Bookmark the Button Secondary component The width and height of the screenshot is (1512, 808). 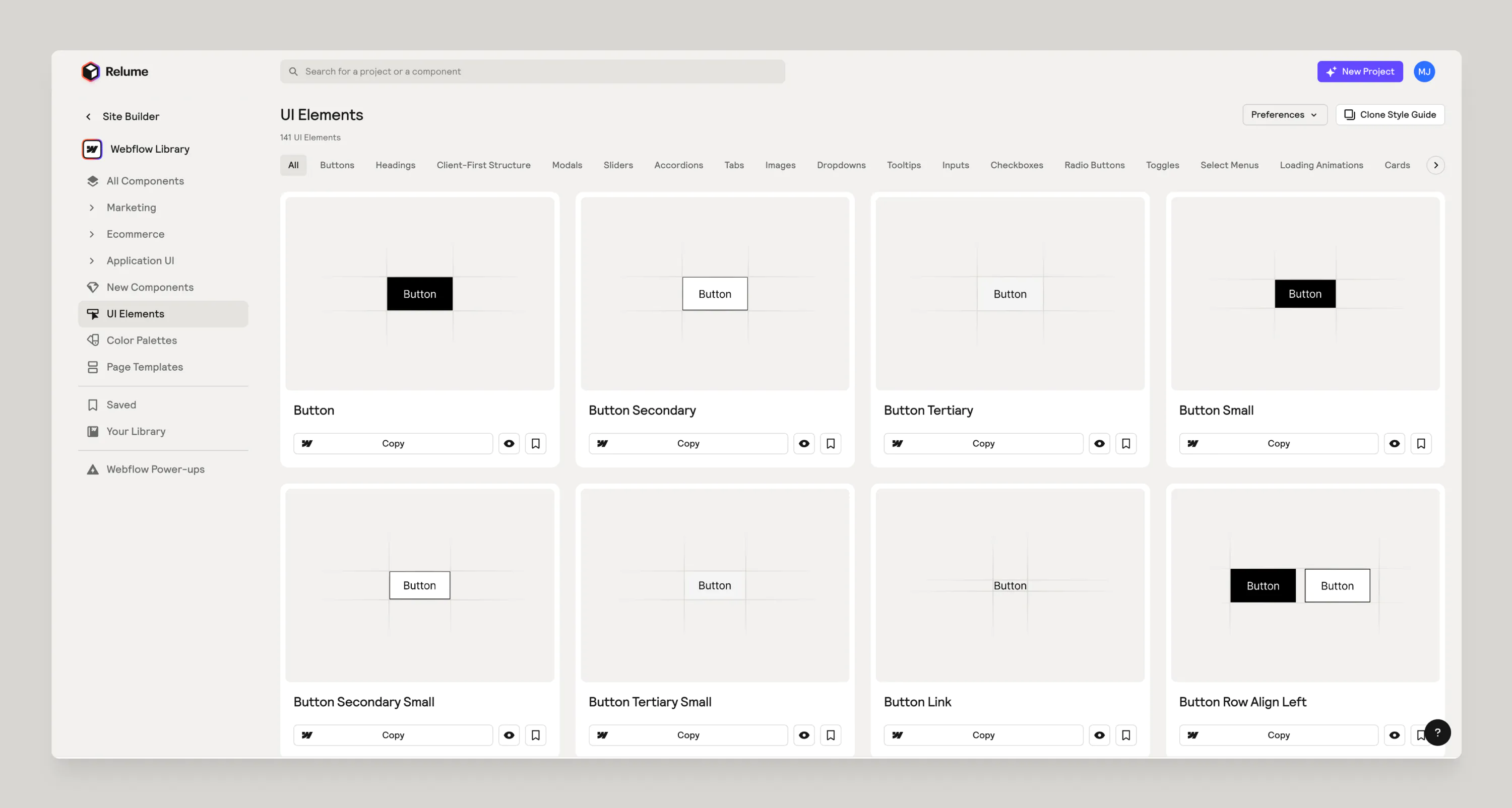[831, 444]
